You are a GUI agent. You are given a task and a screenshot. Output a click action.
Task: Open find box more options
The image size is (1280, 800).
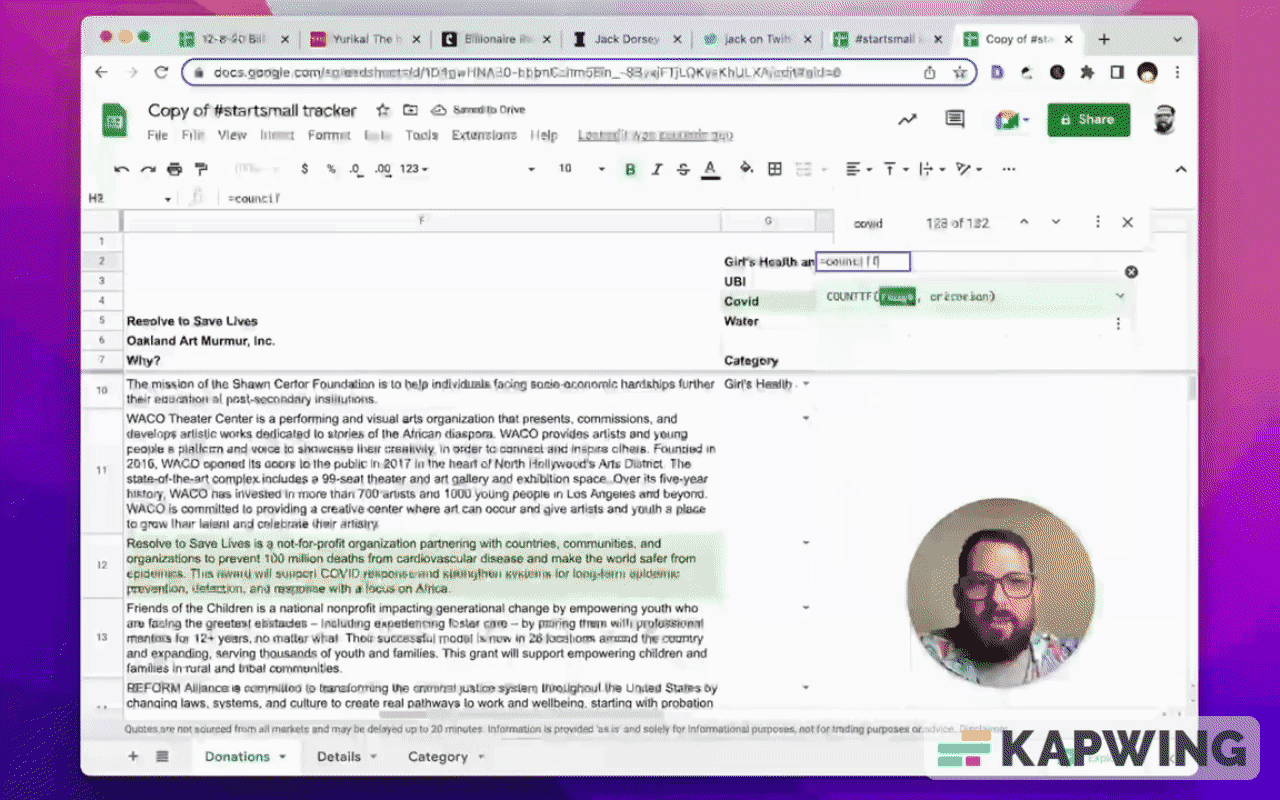coord(1097,222)
